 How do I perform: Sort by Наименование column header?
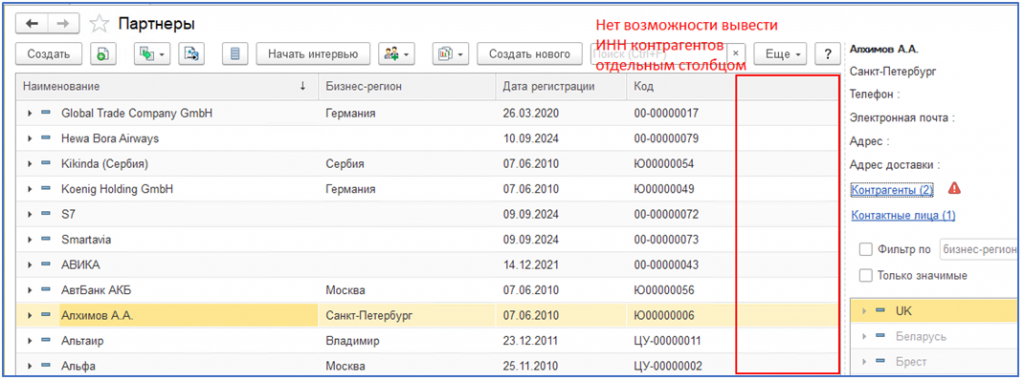(166, 86)
